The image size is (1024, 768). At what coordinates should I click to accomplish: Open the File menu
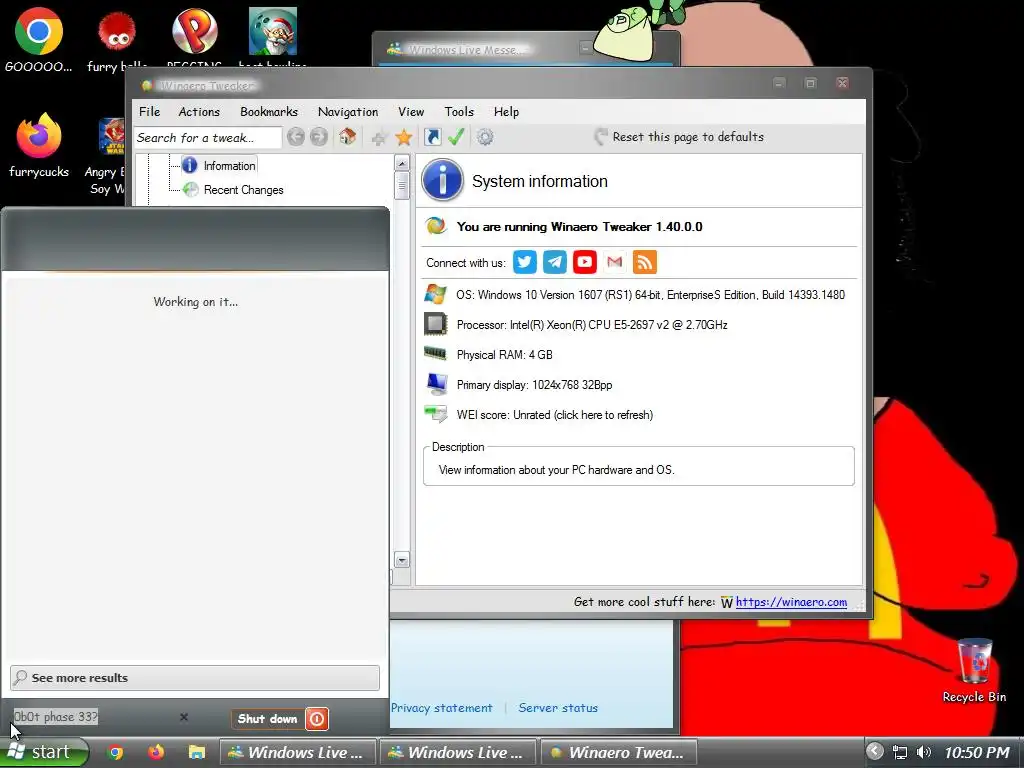150,112
